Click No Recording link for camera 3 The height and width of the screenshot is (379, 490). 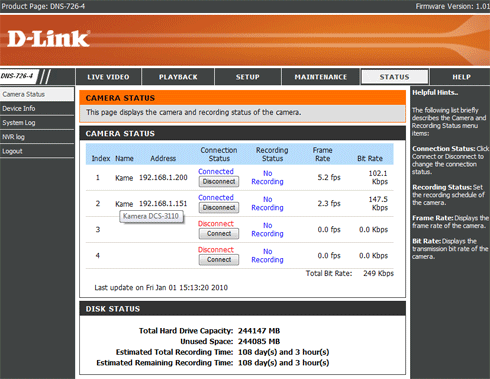click(267, 230)
